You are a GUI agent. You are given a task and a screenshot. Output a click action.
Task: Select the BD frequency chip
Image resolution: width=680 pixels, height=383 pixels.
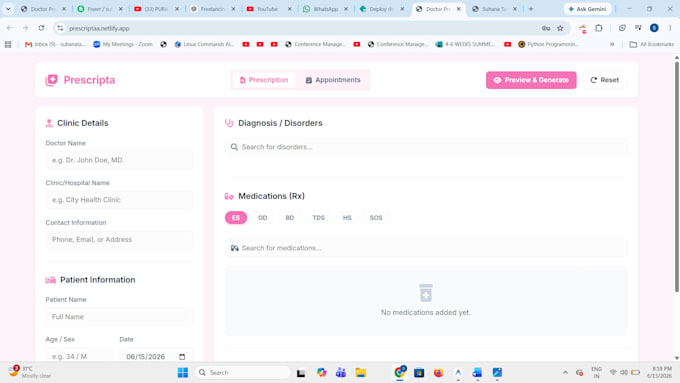[290, 218]
